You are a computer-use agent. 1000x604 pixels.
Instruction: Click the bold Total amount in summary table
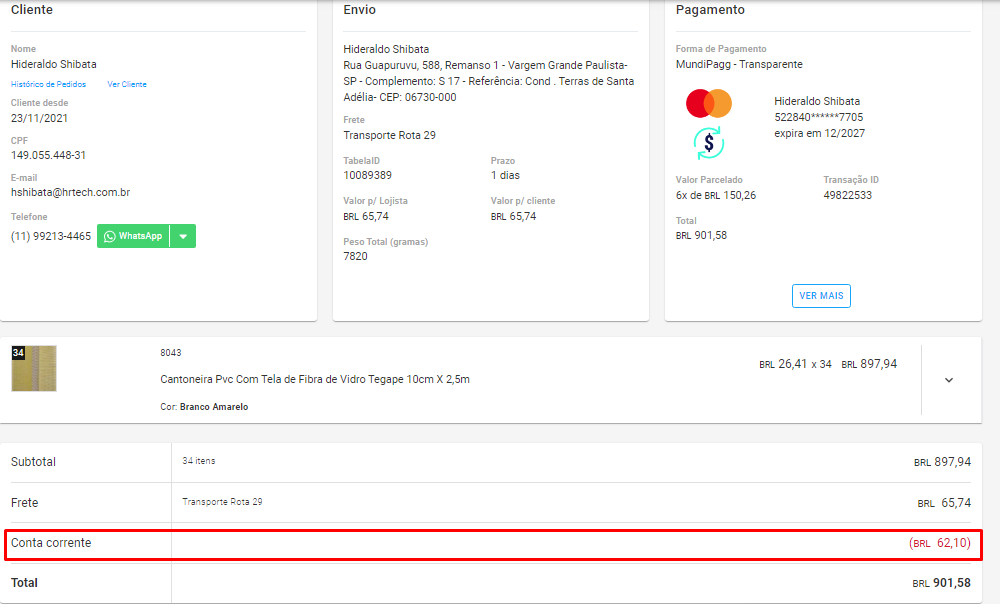point(941,583)
